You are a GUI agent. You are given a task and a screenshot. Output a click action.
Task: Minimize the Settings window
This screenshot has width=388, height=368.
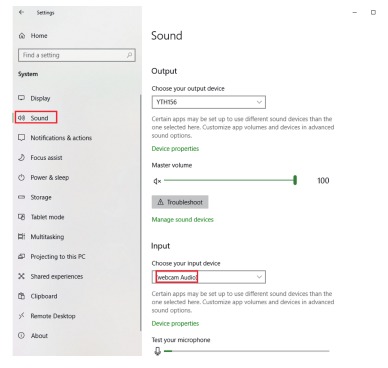click(355, 13)
